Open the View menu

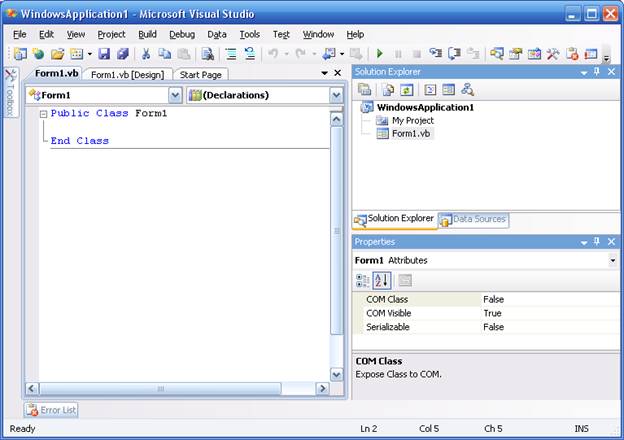point(76,35)
